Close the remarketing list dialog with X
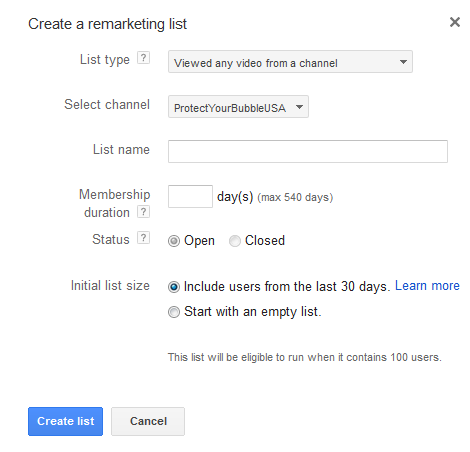Viewport: 470px width, 452px height. pyautogui.click(x=455, y=22)
